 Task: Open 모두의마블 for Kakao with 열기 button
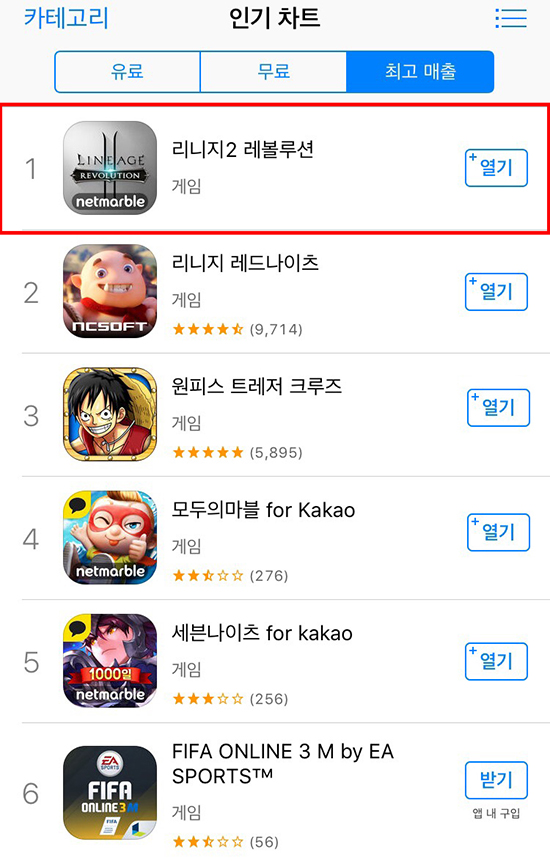(x=498, y=532)
